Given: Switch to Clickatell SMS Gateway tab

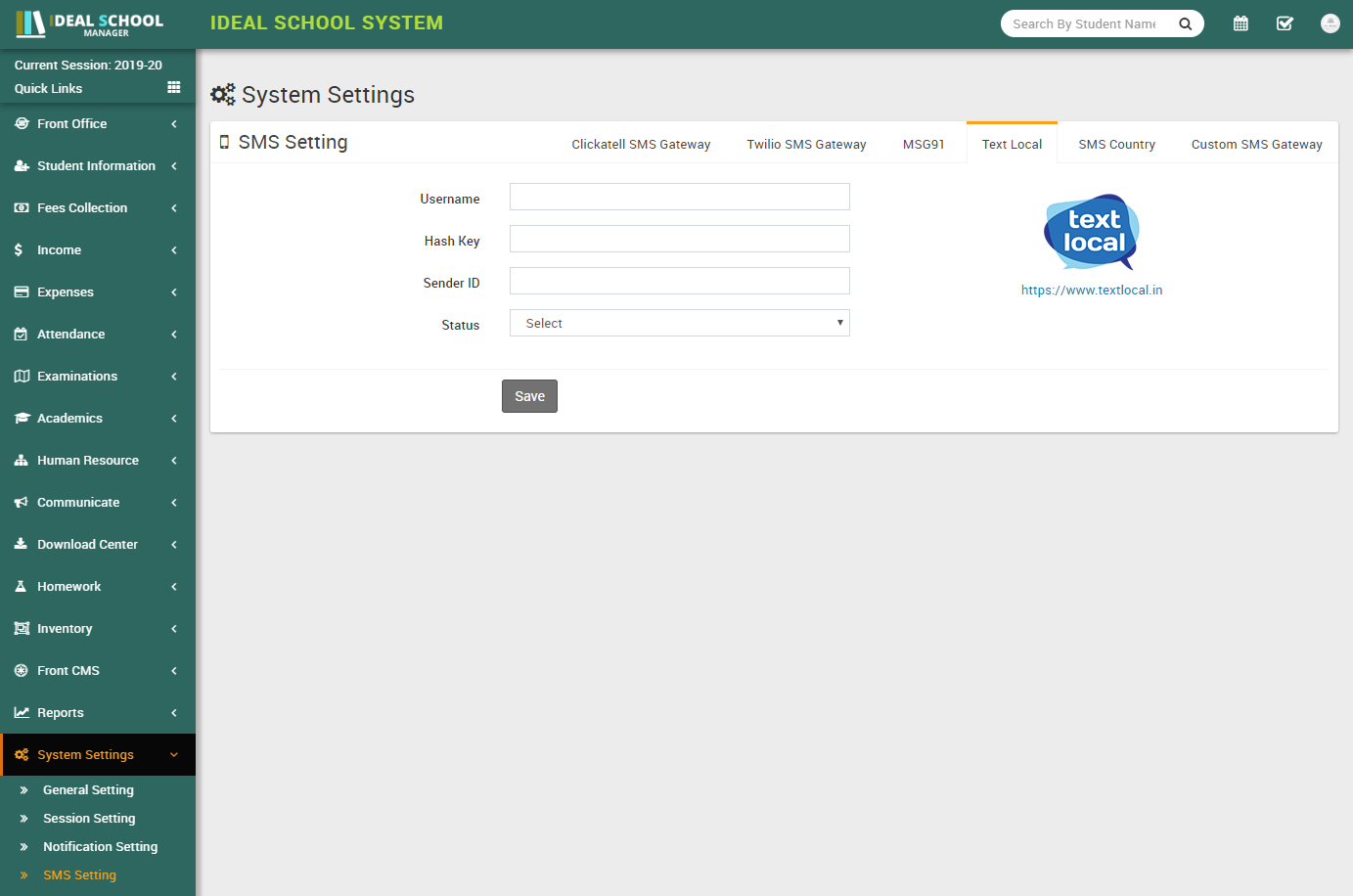Looking at the screenshot, I should point(641,144).
